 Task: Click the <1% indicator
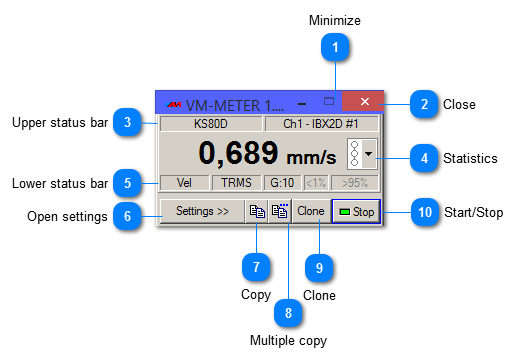pos(316,183)
